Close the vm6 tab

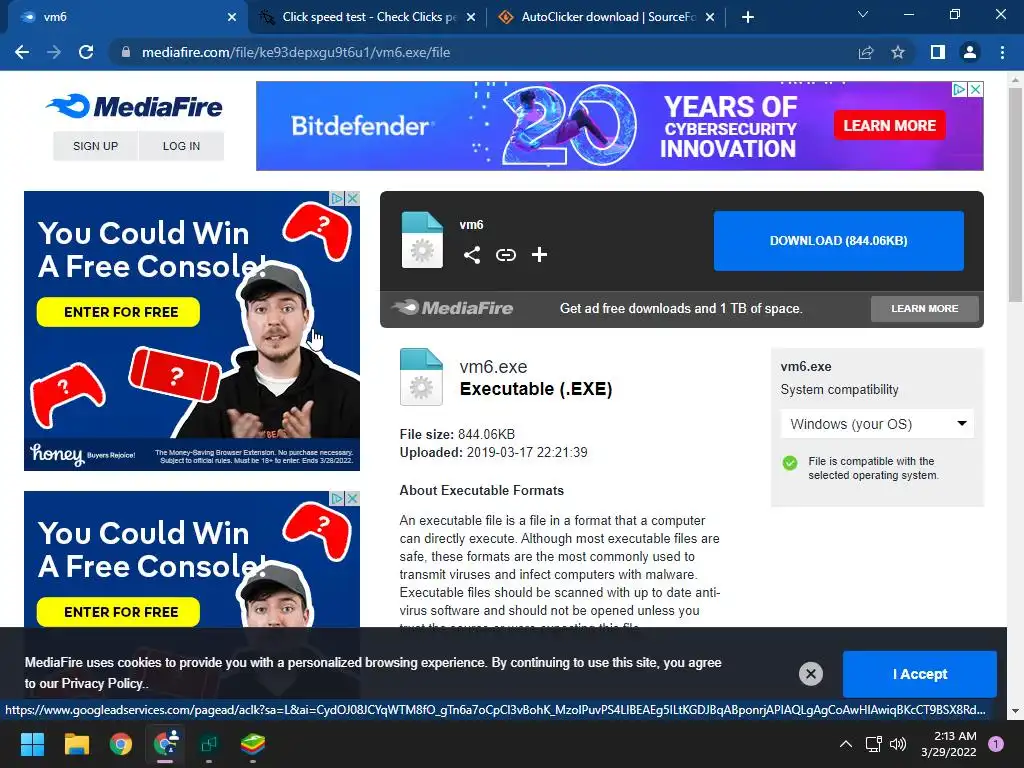232,17
